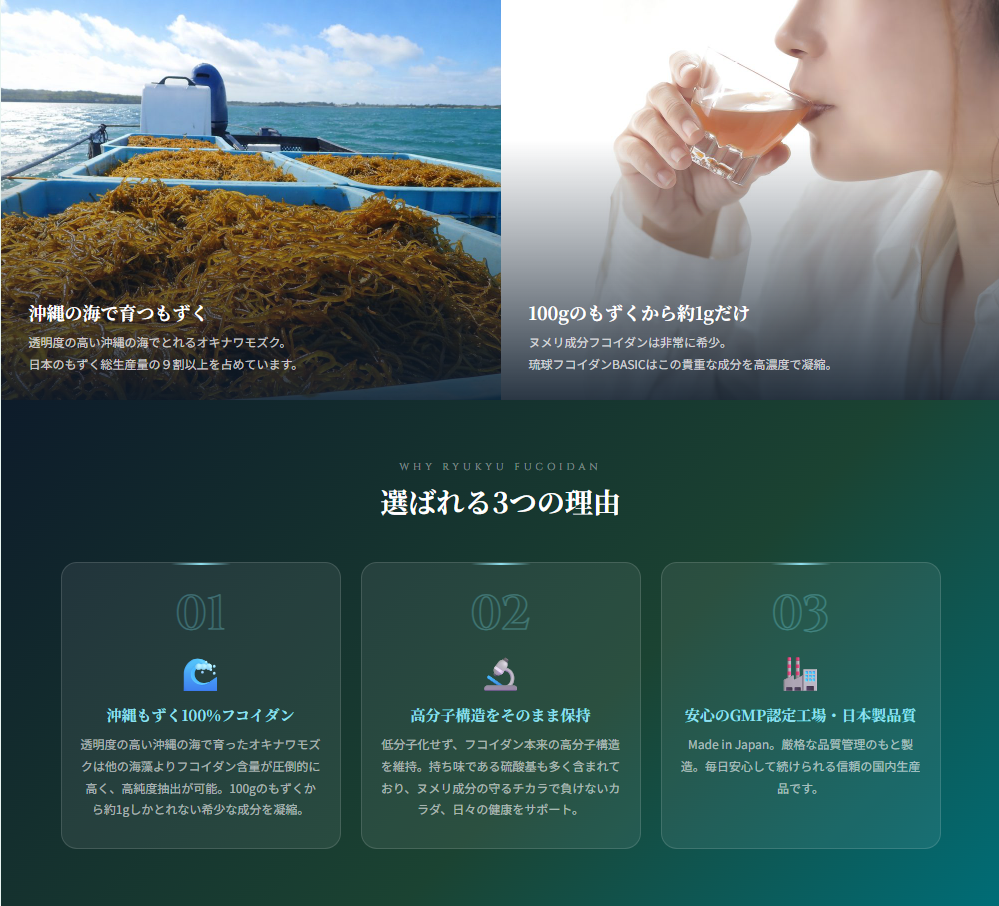The width and height of the screenshot is (999, 906).
Task: Click the 琉球フコイダンBASIC caption text
Action: [x=680, y=365]
